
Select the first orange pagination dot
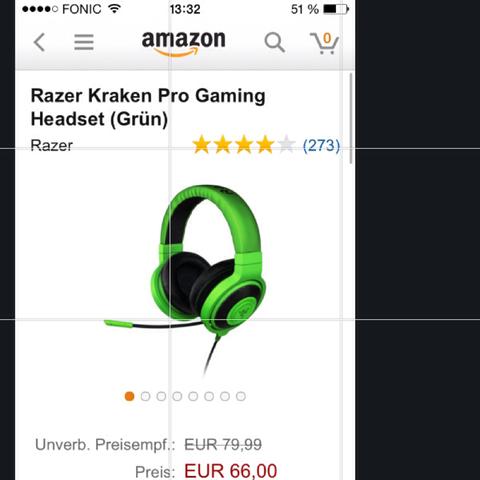tap(129, 396)
